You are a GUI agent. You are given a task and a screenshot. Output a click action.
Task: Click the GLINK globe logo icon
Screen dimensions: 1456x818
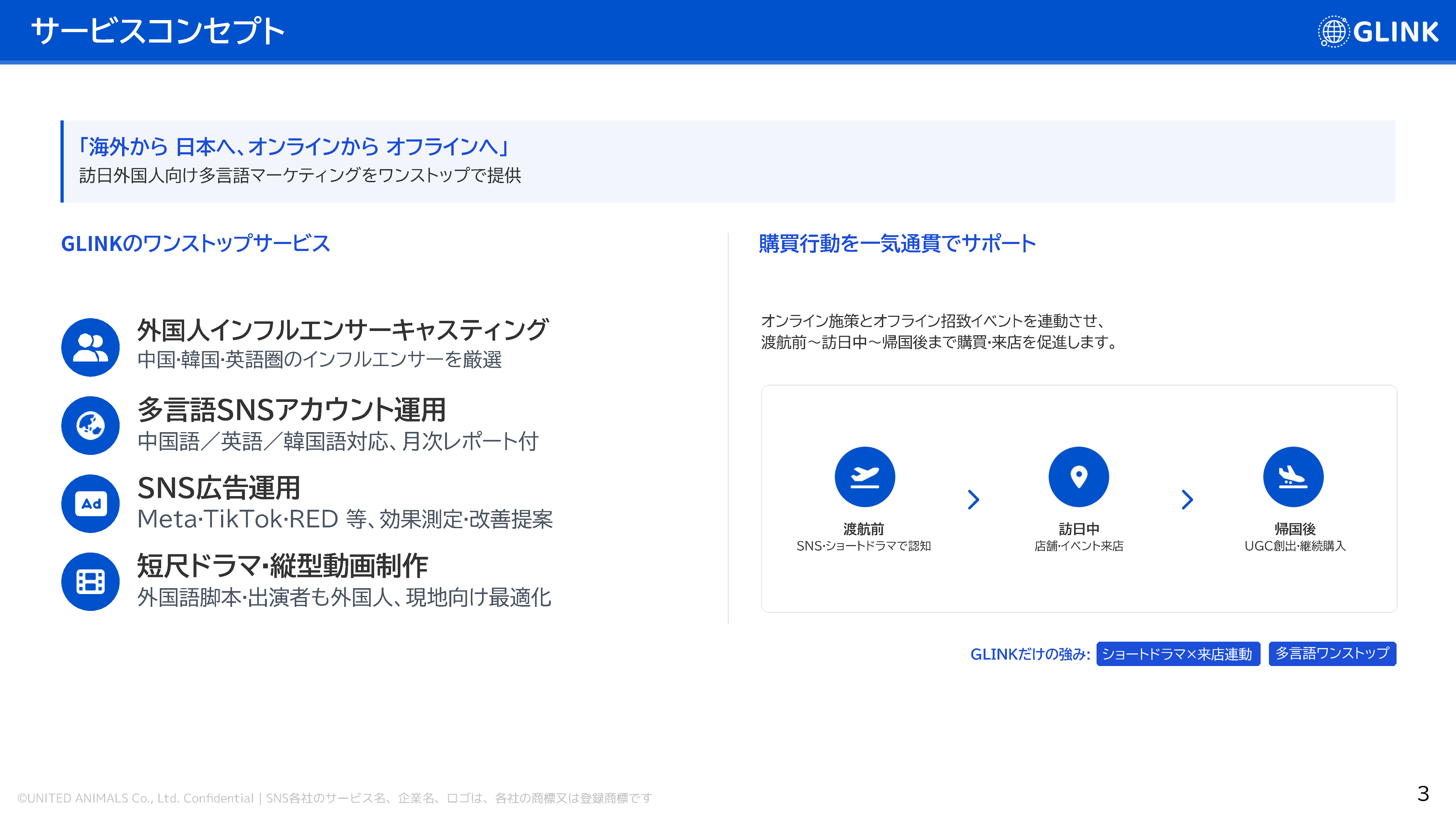(1333, 32)
